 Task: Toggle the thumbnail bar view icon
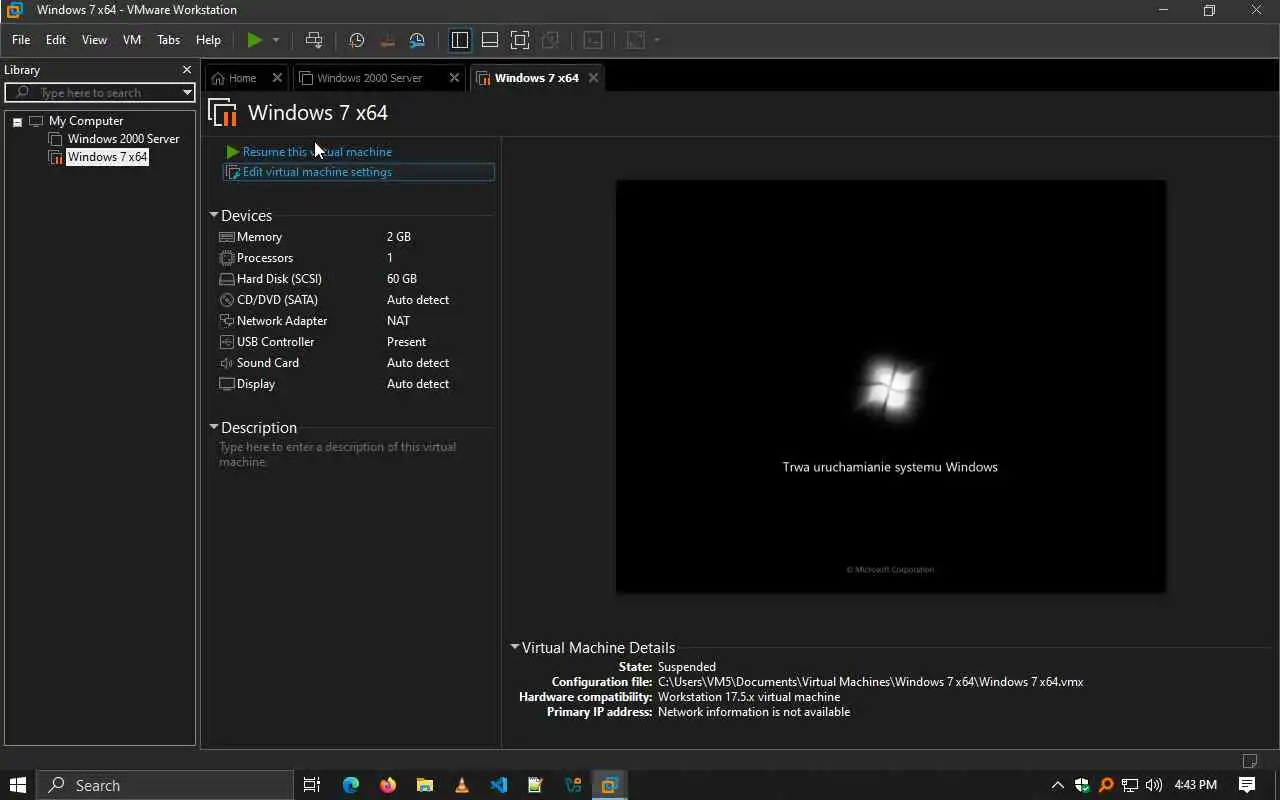click(490, 40)
